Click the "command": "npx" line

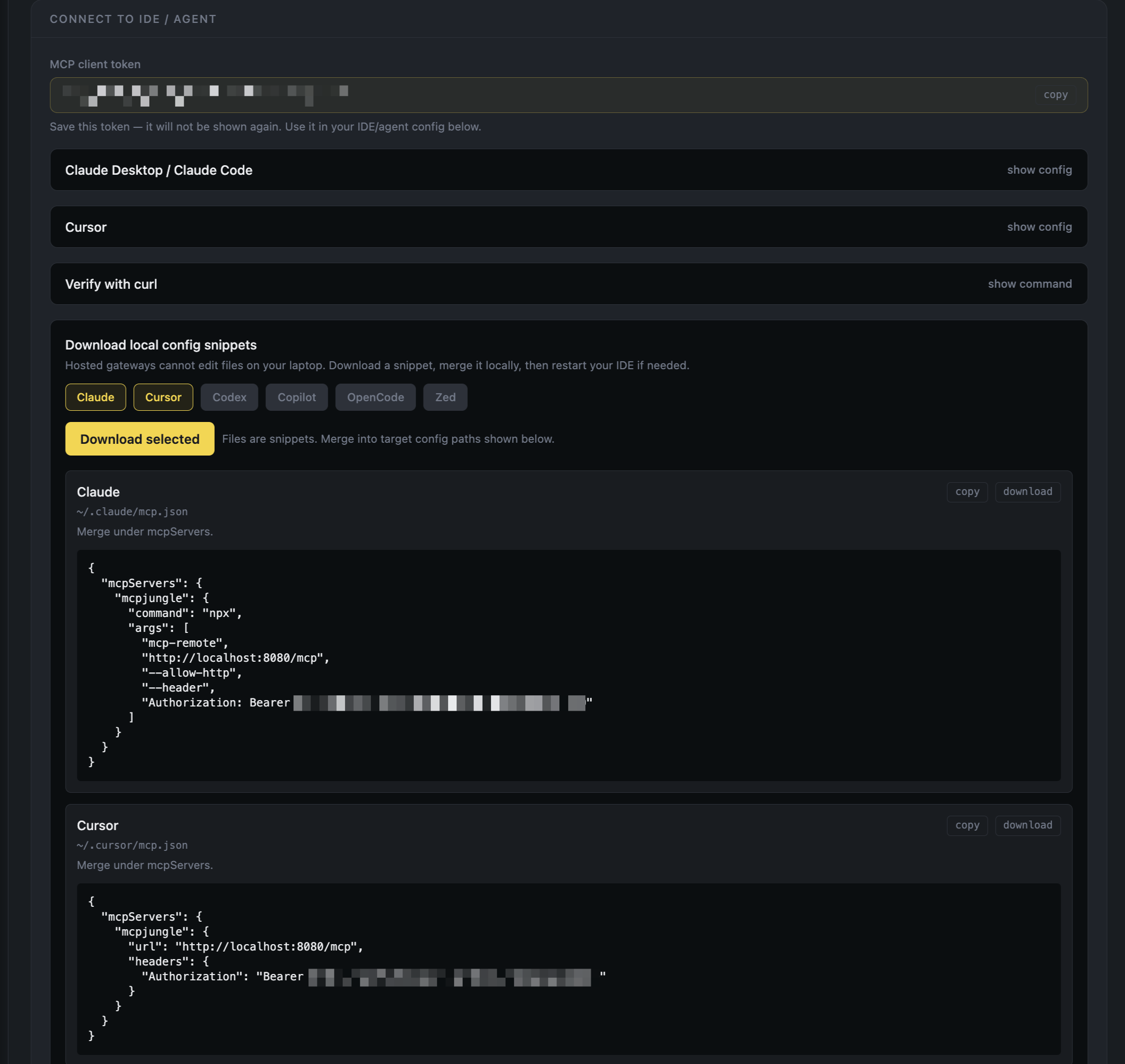click(x=185, y=613)
